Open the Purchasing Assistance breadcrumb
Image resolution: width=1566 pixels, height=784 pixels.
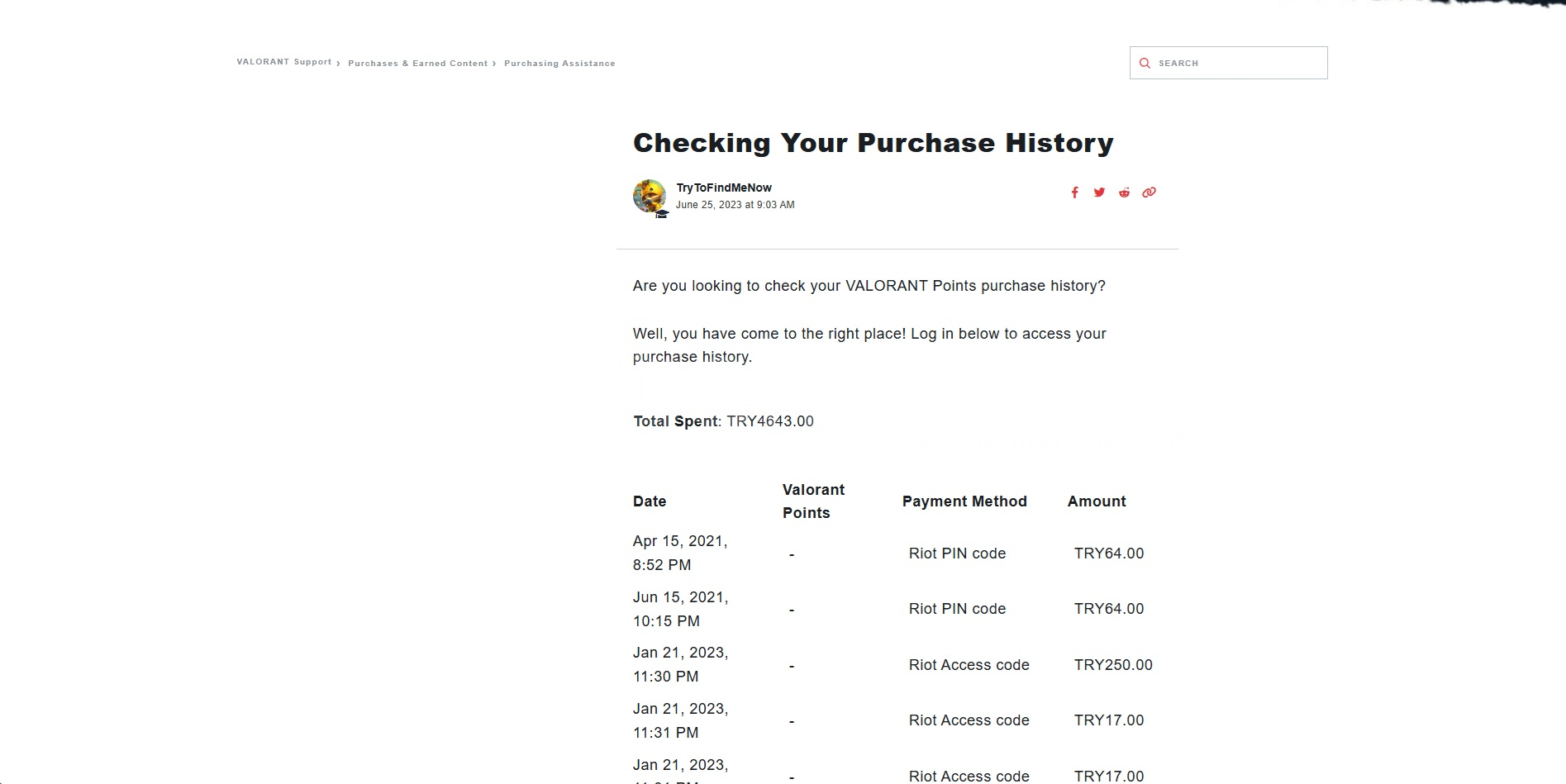[x=559, y=64]
